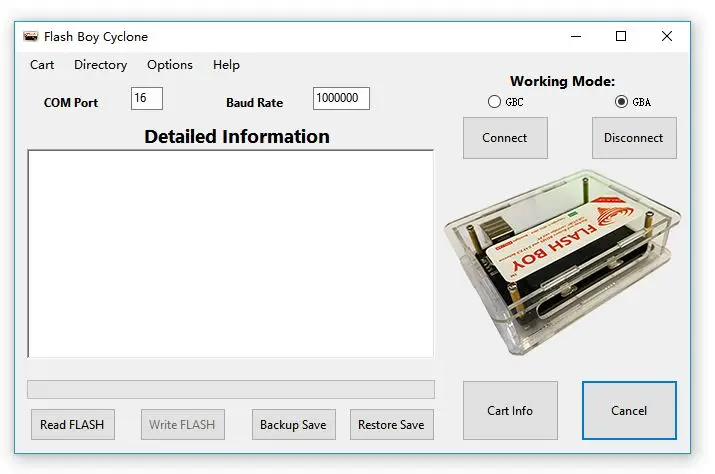The width and height of the screenshot is (715, 474).
Task: Click the Flash Boy Cyclone title bar icon
Action: click(31, 37)
